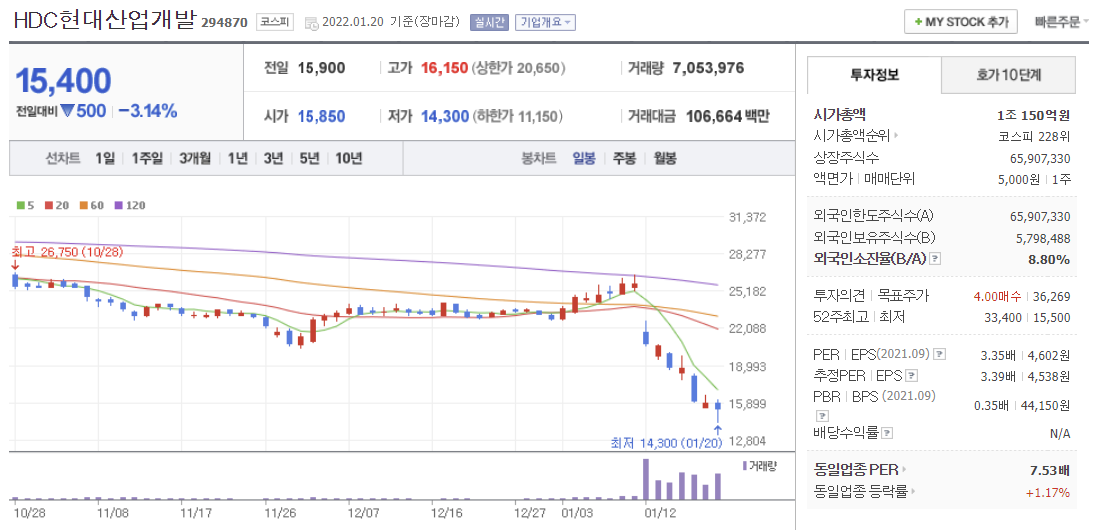Image resolution: width=1098 pixels, height=530 pixels.
Task: Click the 실시간 badge button
Action: pos(490,22)
